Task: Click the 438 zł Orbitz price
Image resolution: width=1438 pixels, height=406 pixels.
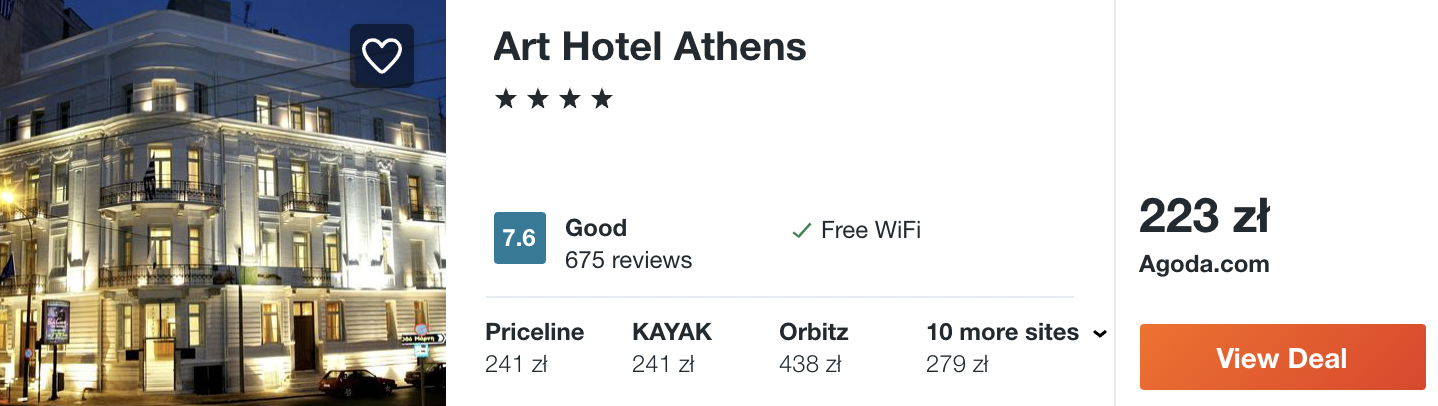Action: (x=810, y=364)
